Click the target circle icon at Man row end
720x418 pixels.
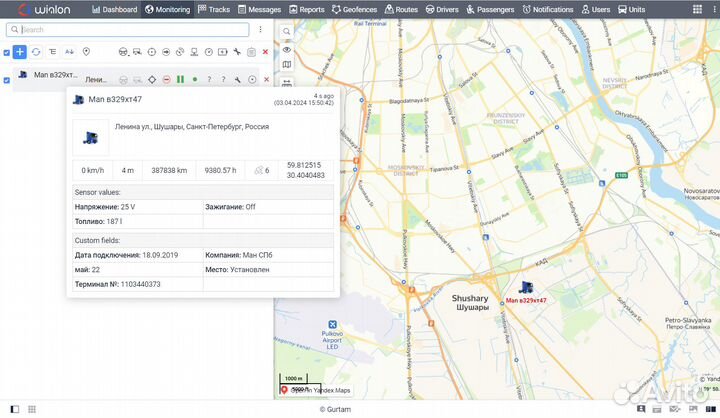[252, 79]
